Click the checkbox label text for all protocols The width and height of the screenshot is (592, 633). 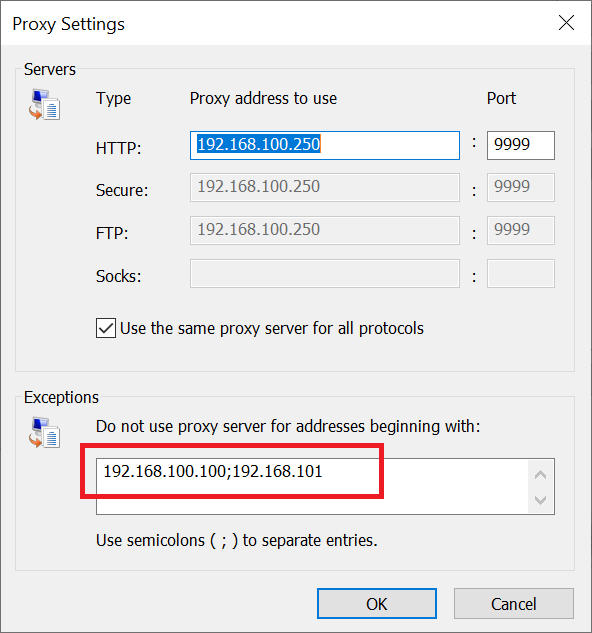272,328
